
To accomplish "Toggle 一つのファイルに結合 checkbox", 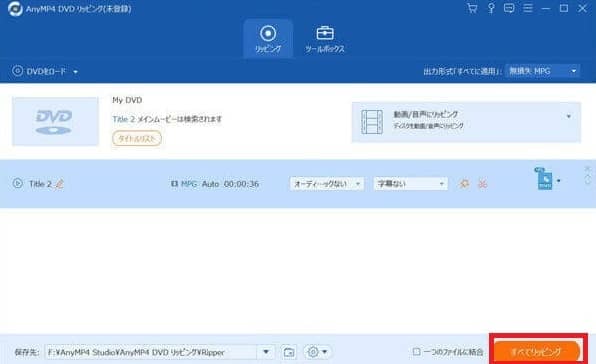I will 417,351.
